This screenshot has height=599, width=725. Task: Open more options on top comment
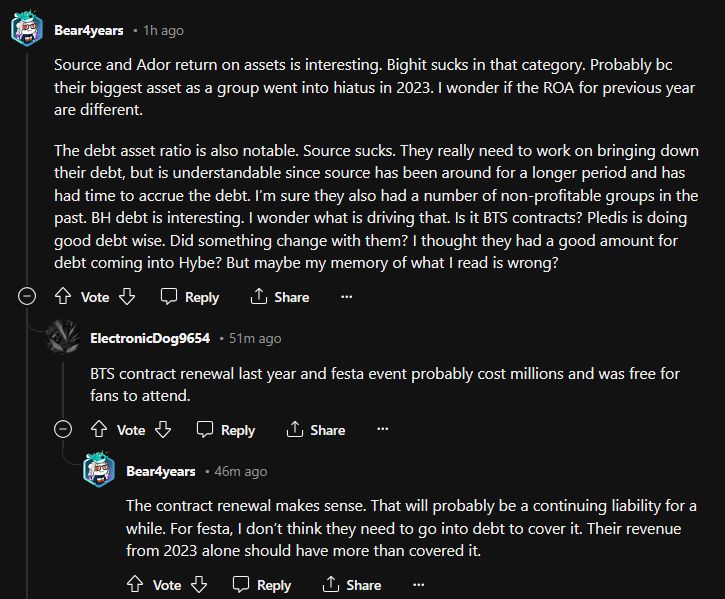pyautogui.click(x=346, y=297)
